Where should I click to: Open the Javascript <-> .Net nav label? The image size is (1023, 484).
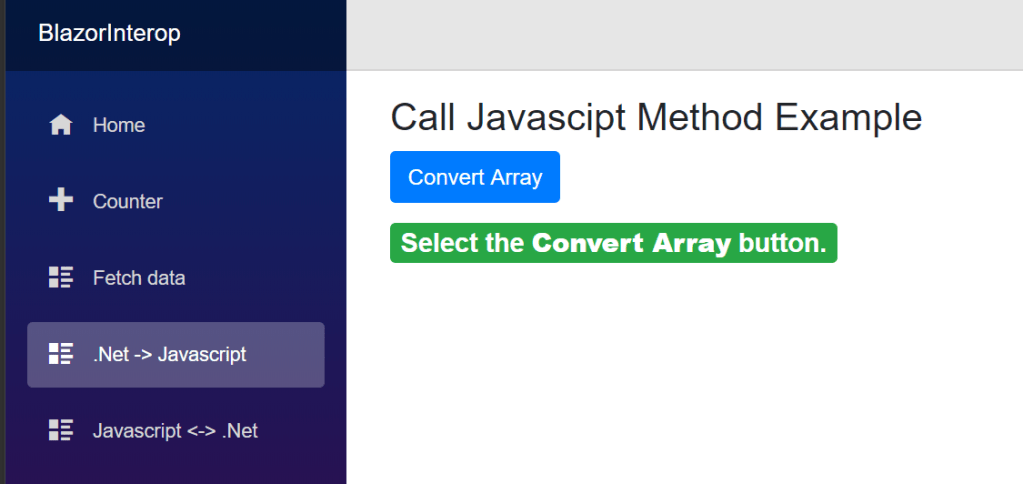pos(175,431)
